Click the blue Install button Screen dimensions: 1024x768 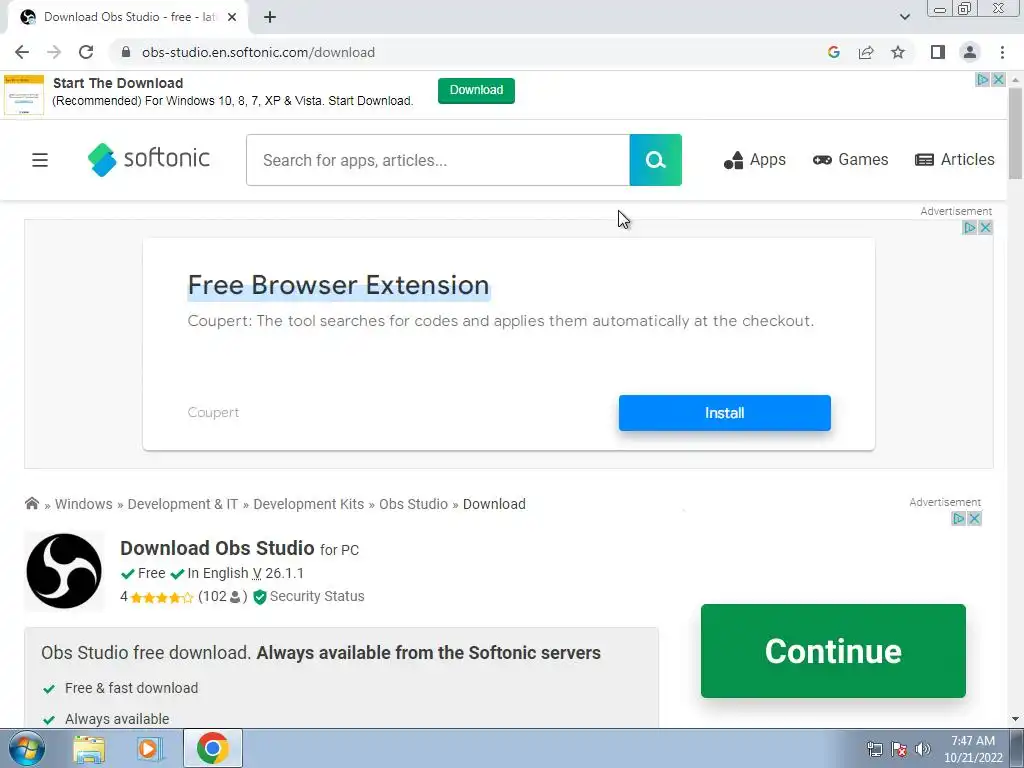pos(724,413)
